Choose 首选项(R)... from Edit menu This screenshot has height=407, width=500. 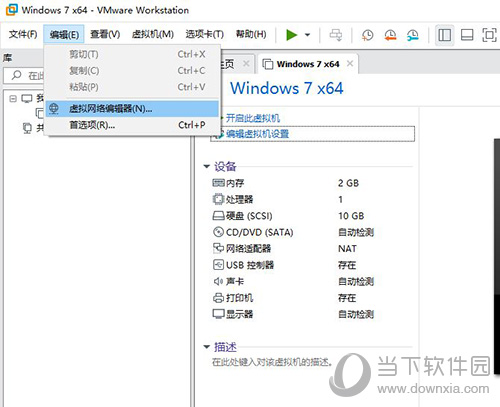click(x=132, y=125)
